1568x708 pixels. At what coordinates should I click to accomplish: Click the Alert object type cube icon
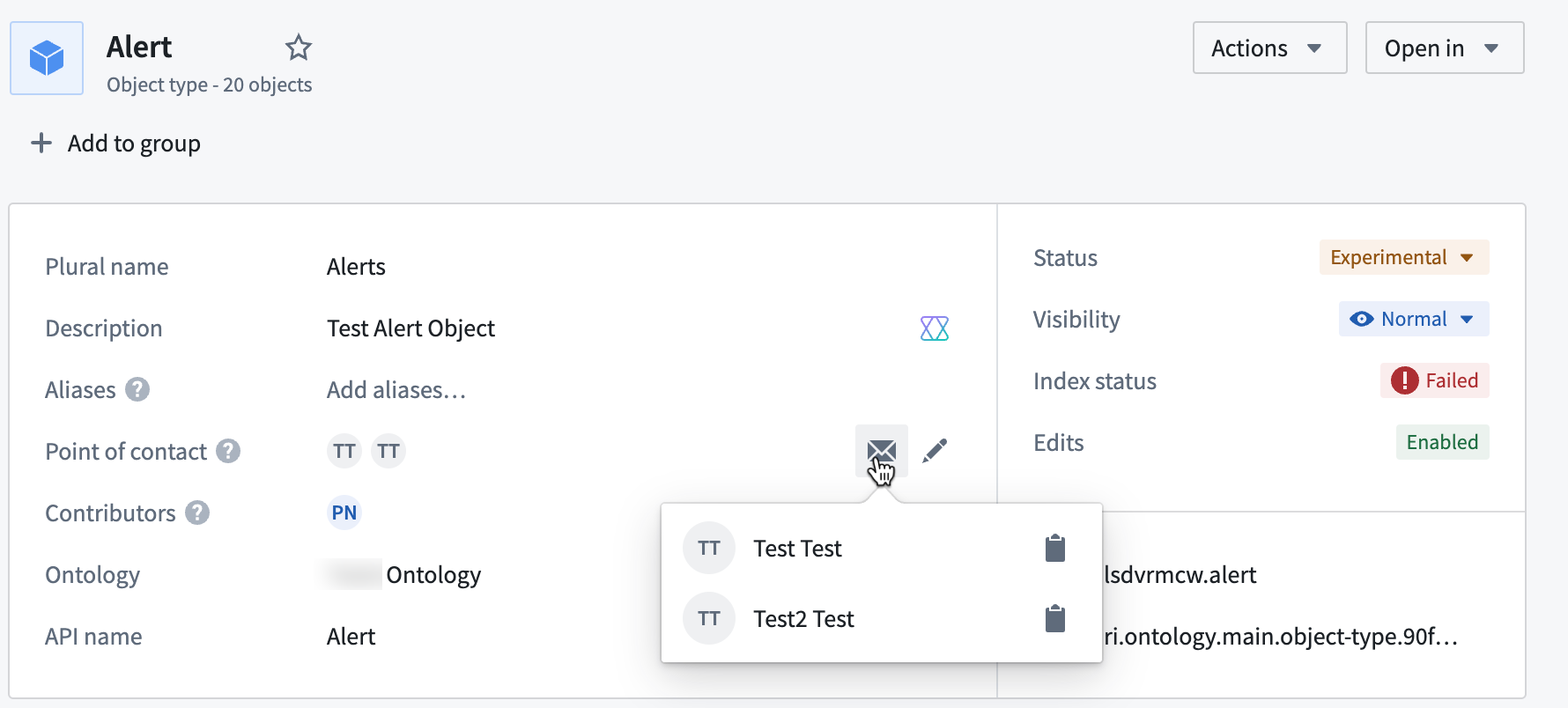pyautogui.click(x=47, y=58)
